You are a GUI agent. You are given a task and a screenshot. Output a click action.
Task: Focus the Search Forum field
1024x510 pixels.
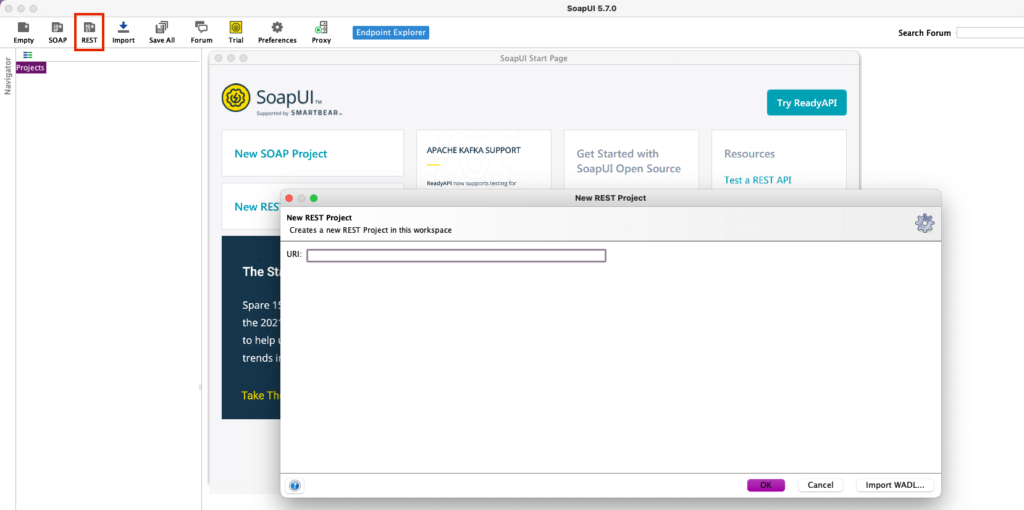[x=989, y=33]
